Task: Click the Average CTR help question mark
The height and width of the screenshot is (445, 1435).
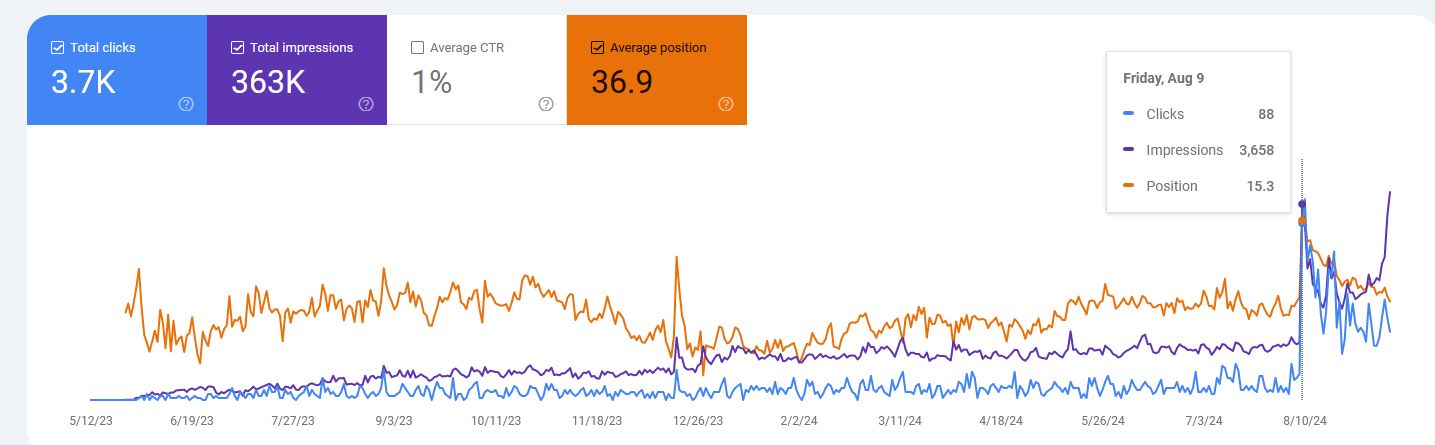Action: click(546, 104)
